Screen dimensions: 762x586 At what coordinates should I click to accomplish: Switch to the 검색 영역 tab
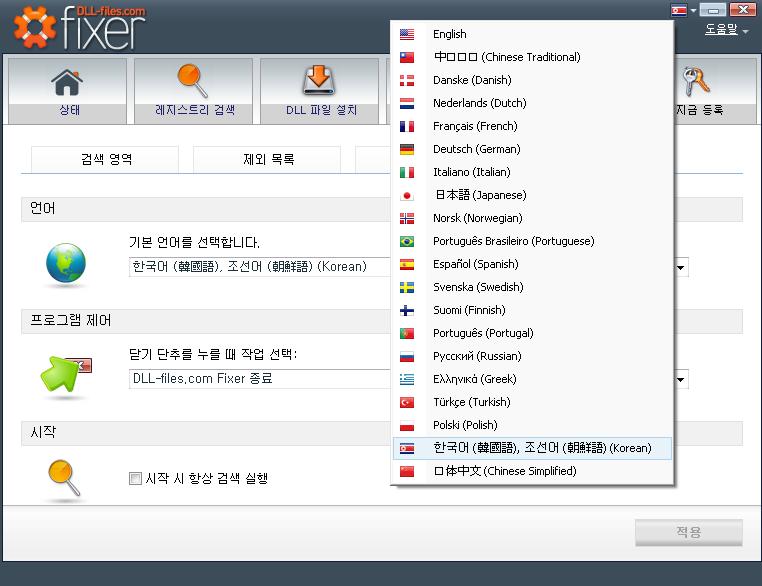pyautogui.click(x=105, y=159)
